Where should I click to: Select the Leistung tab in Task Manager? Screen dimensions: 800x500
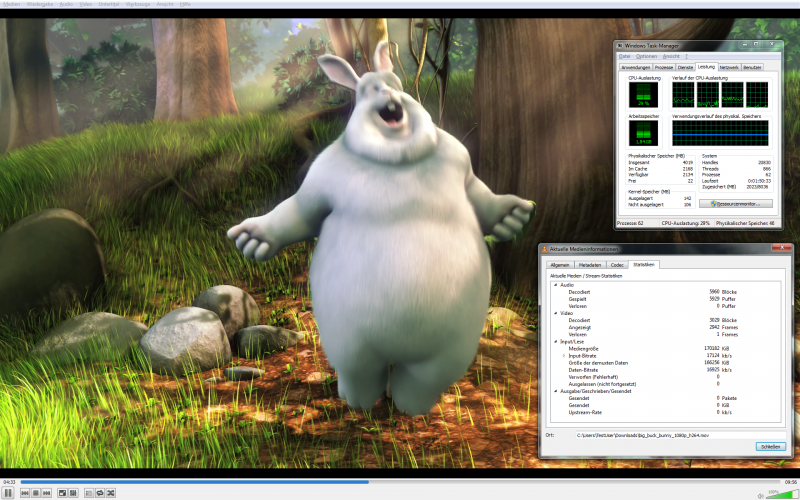click(x=706, y=67)
